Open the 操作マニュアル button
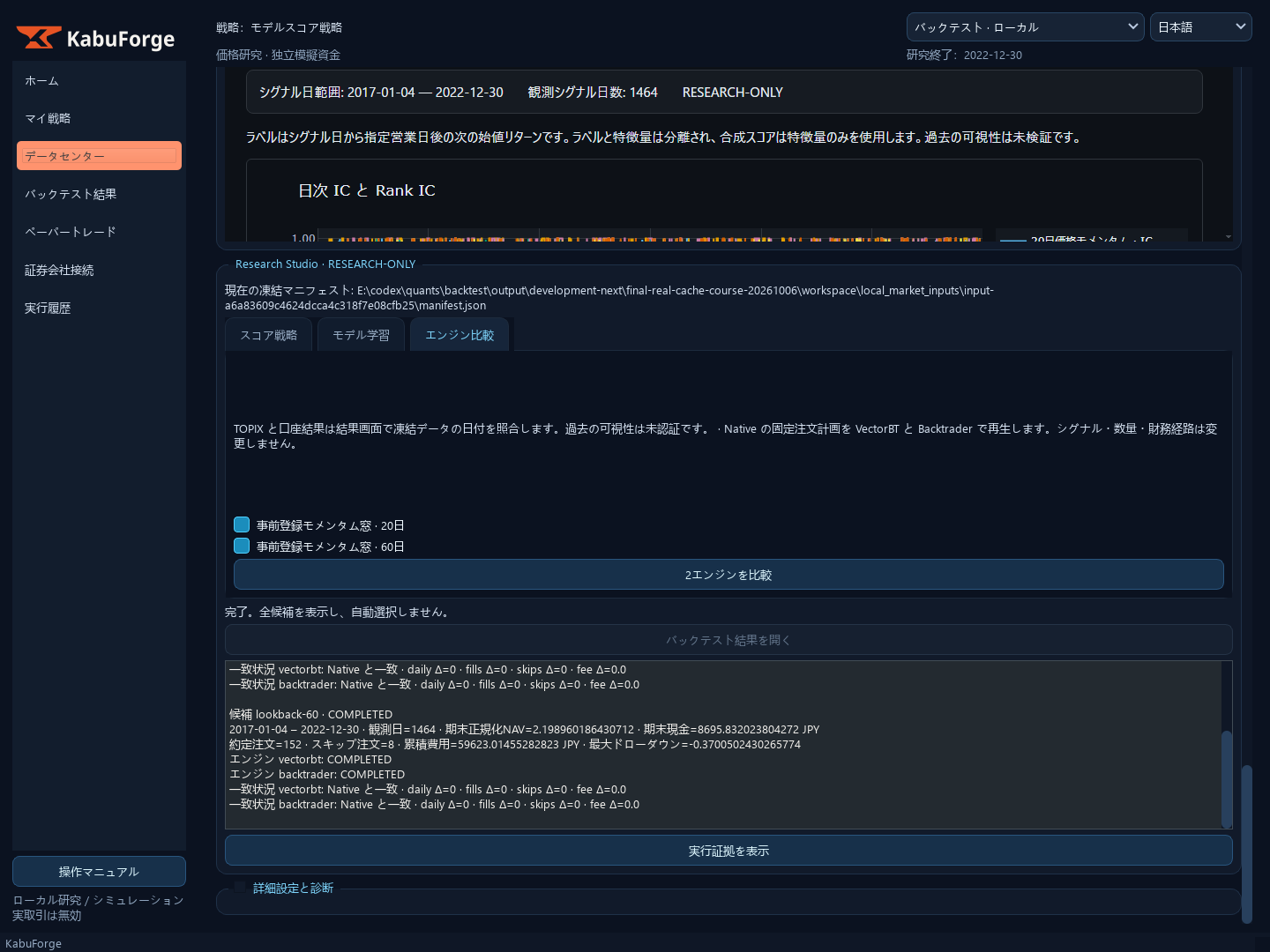This screenshot has height=952, width=1270. (99, 872)
